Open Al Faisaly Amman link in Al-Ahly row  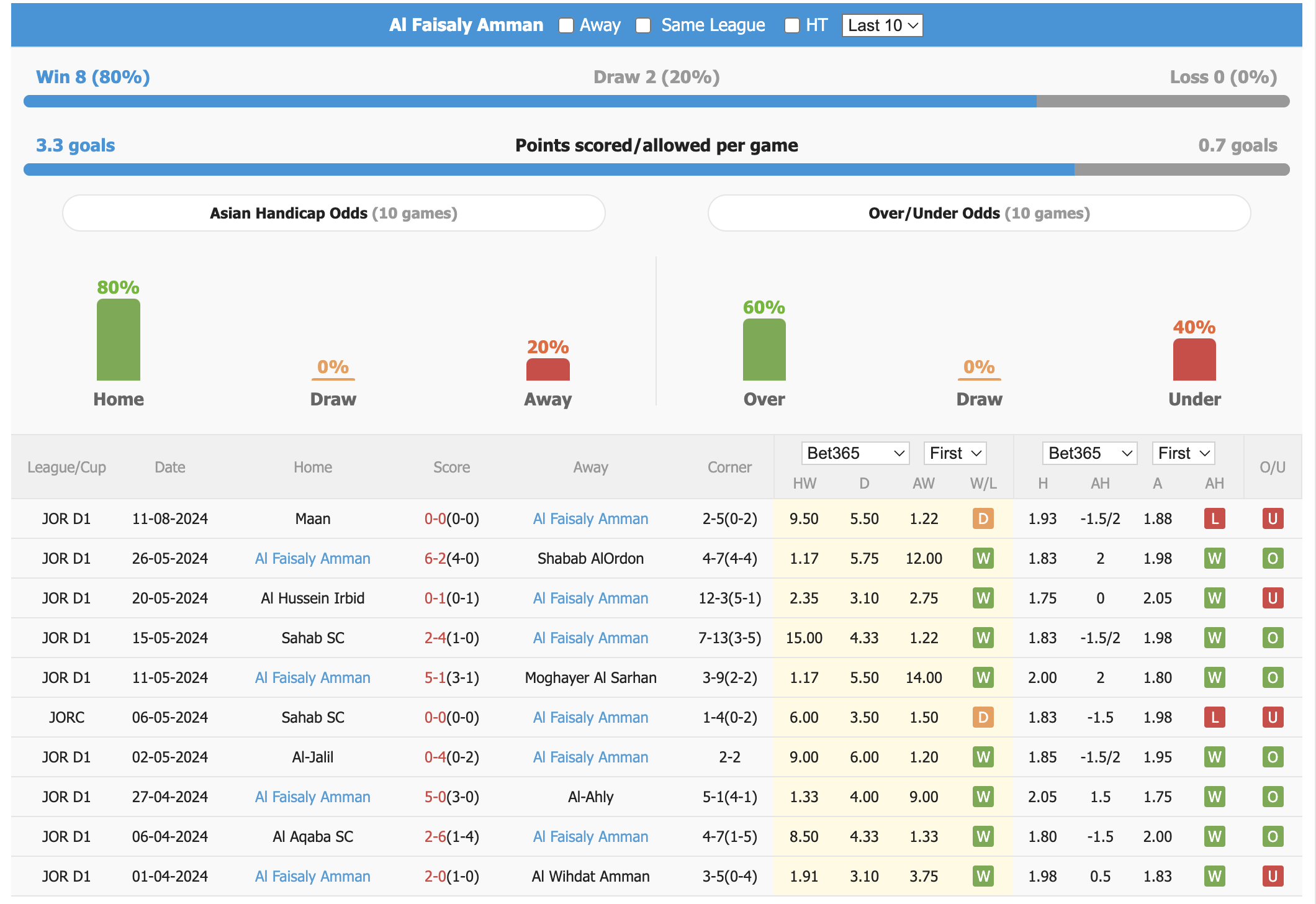point(313,797)
